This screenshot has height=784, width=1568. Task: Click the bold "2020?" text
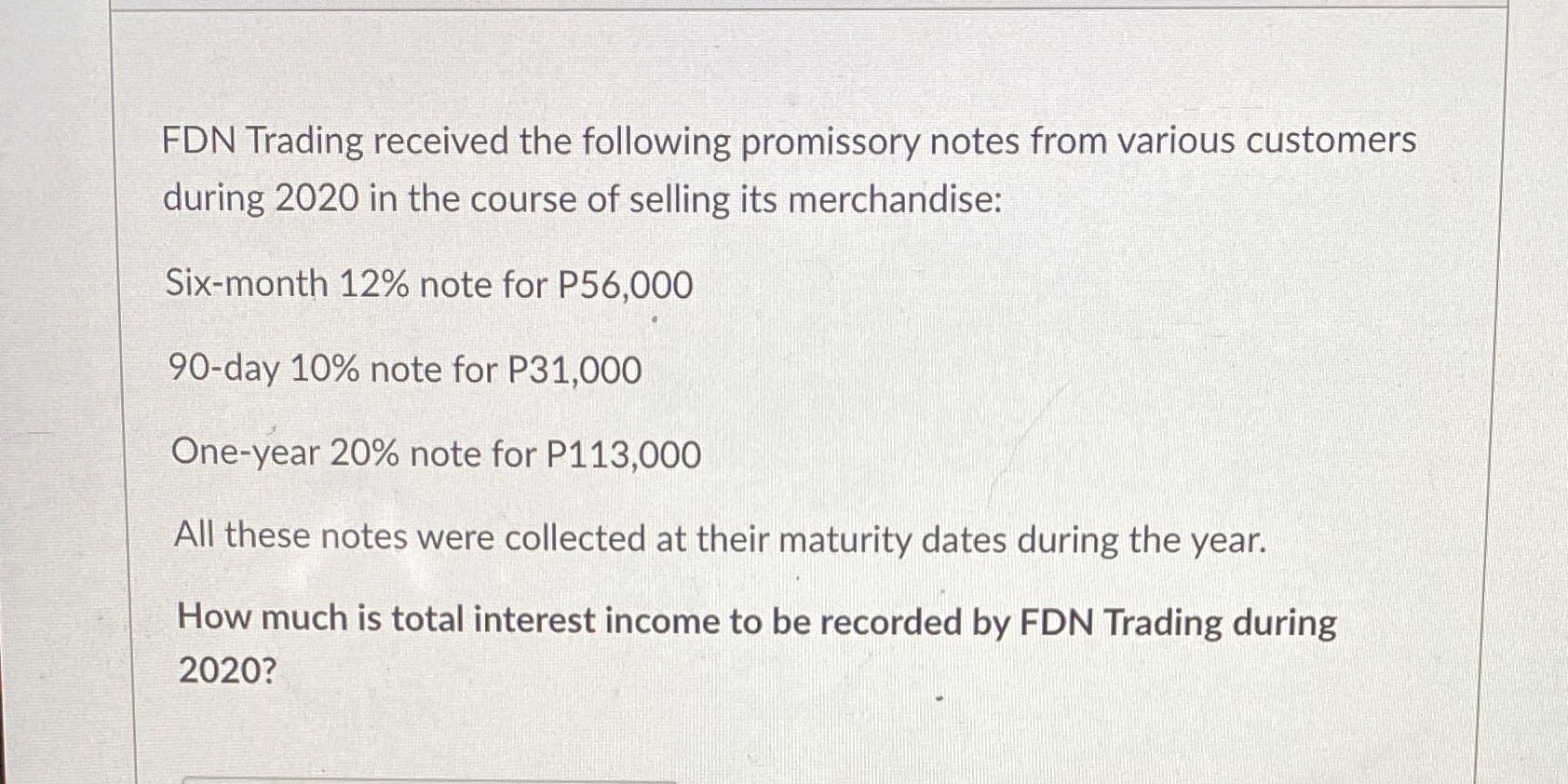[228, 670]
